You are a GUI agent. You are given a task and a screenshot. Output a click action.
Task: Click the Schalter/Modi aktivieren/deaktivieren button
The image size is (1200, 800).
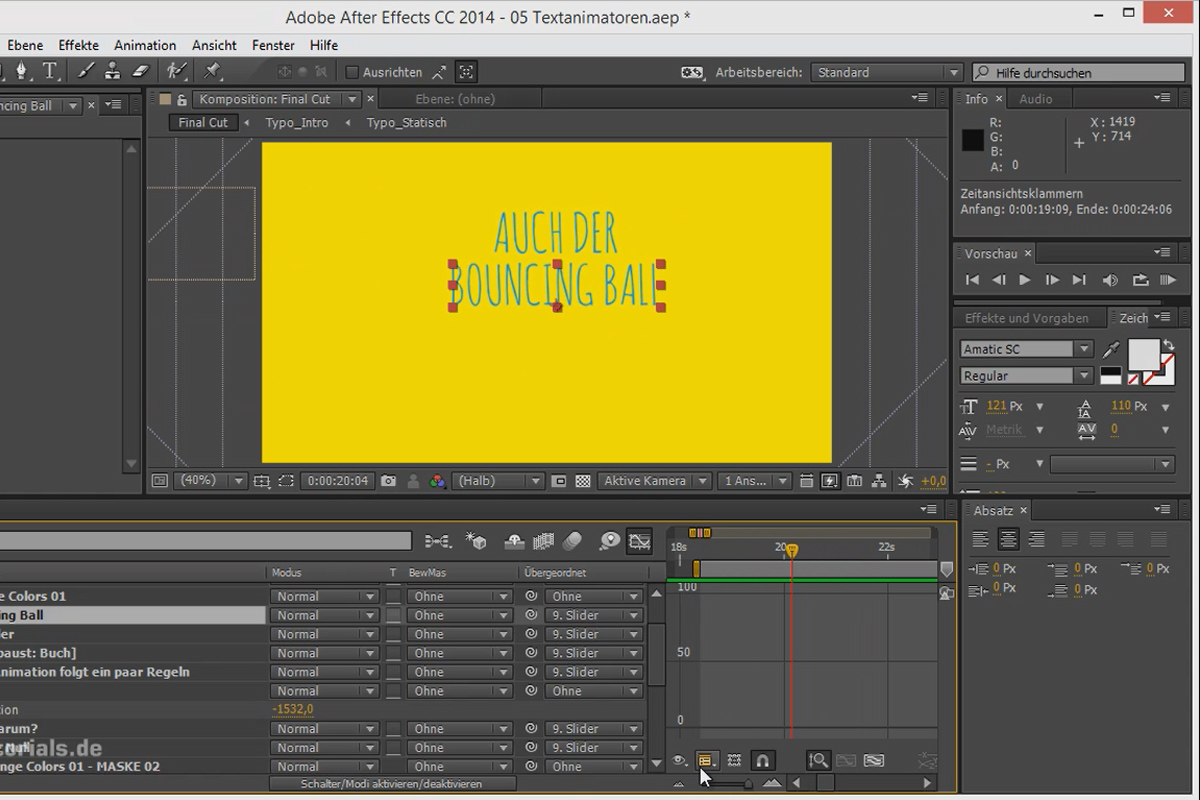pos(392,784)
